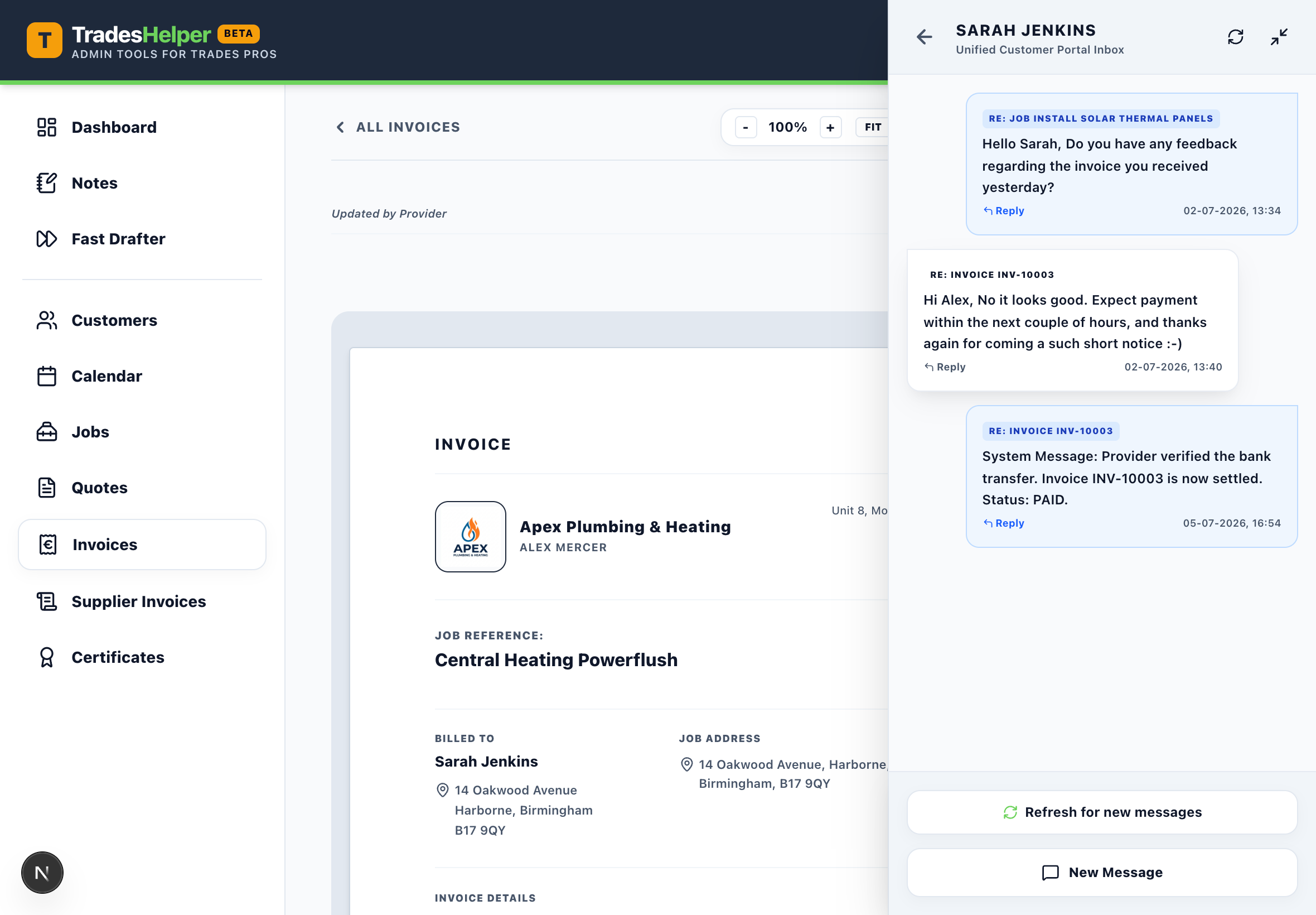Click blue RE: Invoice INV-10003 tag on system message
Image resolution: width=1316 pixels, height=915 pixels.
(x=1051, y=431)
